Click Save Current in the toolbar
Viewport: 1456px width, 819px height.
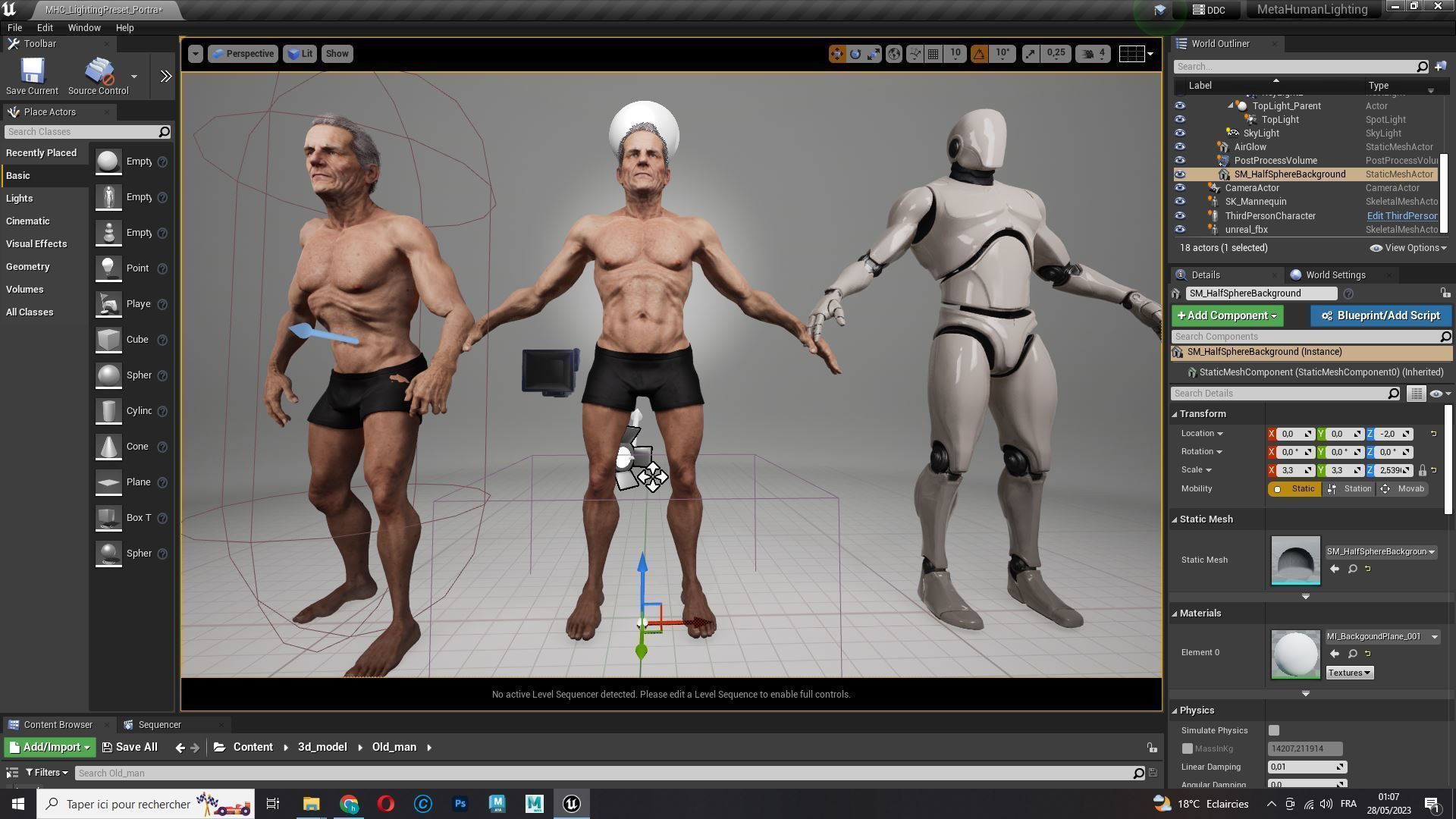32,77
